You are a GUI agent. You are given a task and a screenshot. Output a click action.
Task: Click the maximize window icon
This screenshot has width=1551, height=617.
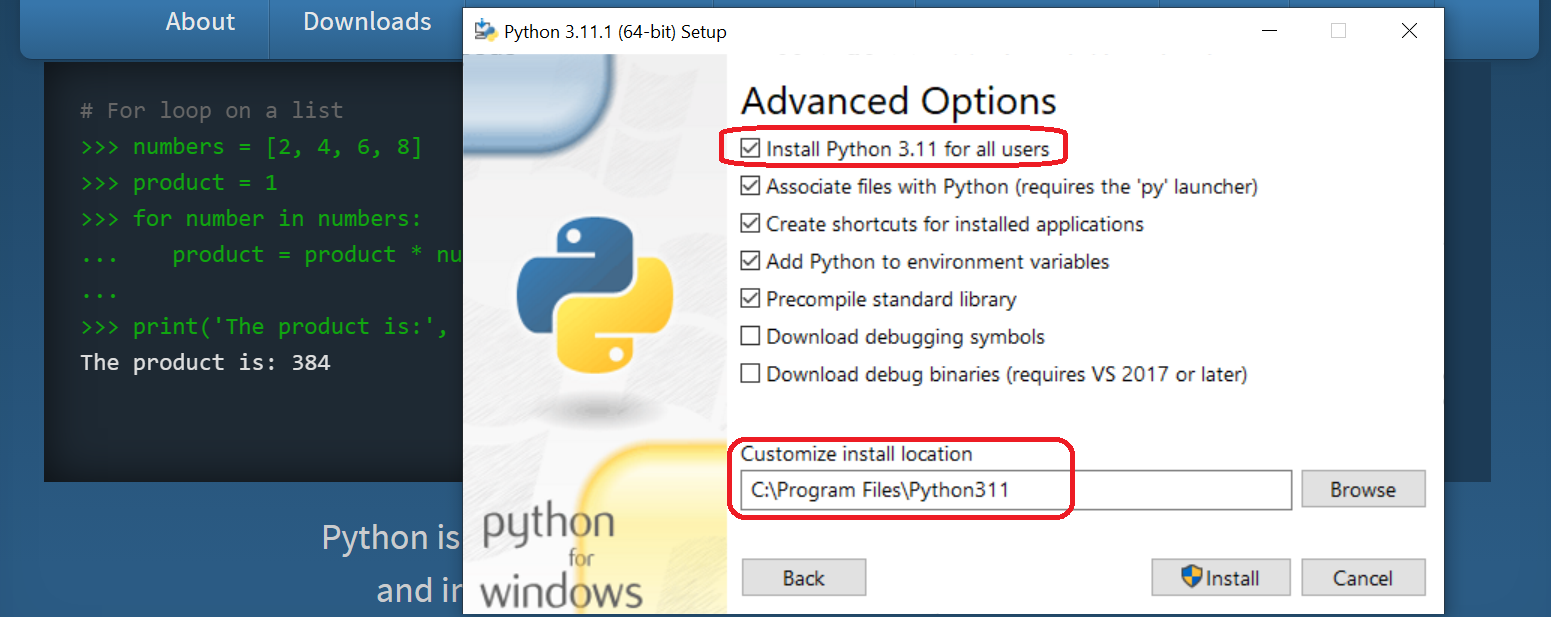click(1338, 31)
